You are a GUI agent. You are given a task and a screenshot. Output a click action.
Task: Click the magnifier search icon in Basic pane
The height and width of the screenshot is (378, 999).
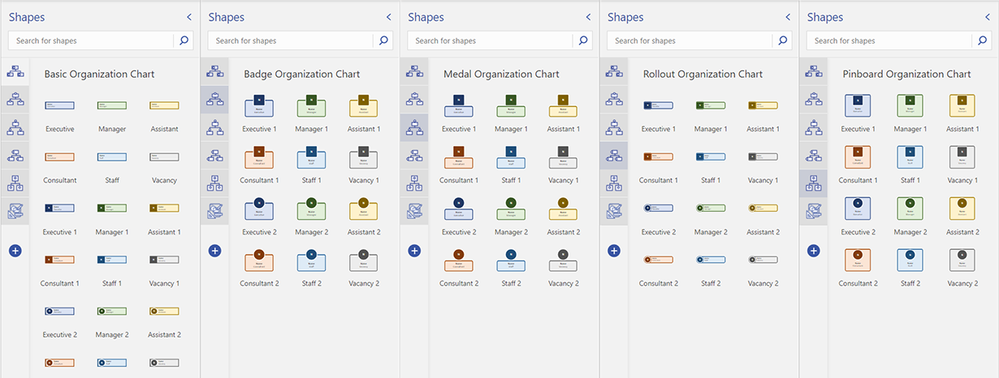(184, 41)
